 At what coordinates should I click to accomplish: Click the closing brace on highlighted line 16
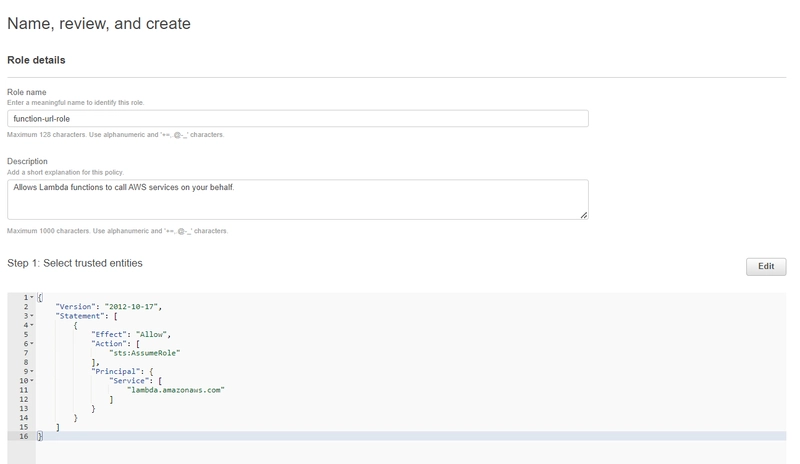(x=40, y=436)
